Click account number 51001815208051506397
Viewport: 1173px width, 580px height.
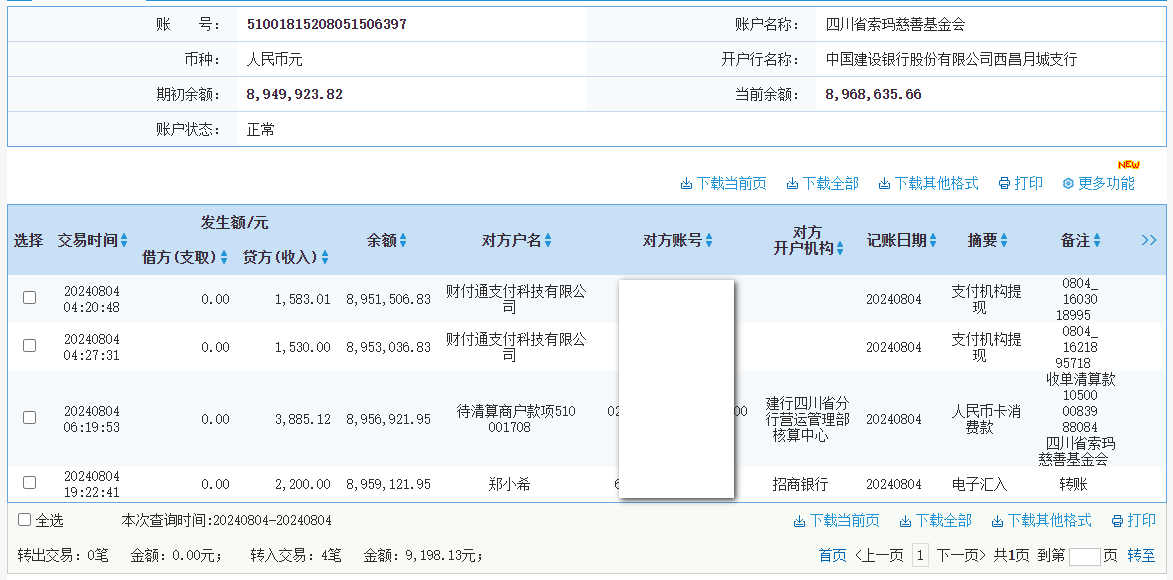click(327, 24)
